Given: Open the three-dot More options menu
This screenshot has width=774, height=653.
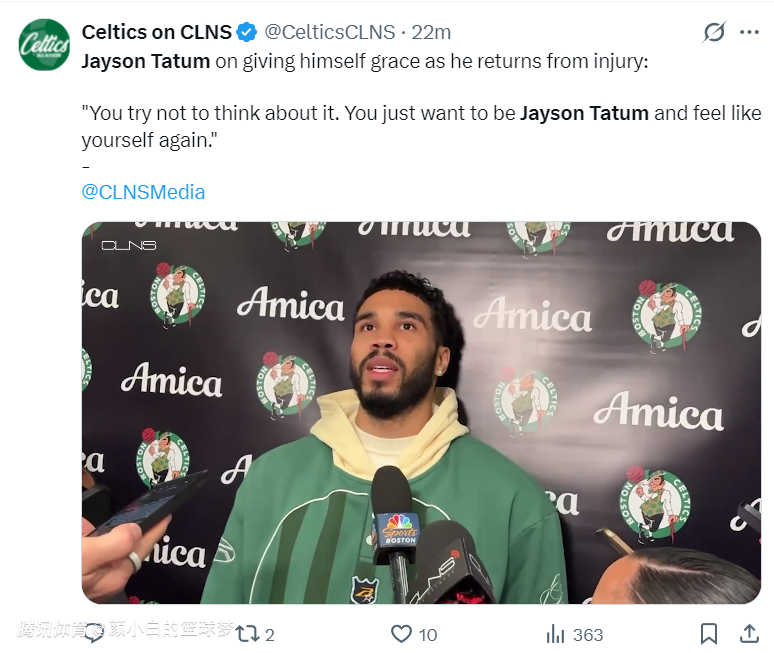Looking at the screenshot, I should coord(749,33).
